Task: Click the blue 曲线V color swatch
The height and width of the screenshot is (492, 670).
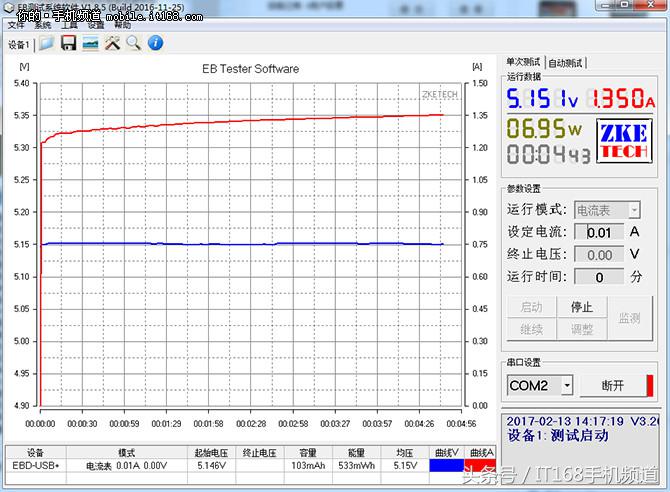Action: coord(446,465)
